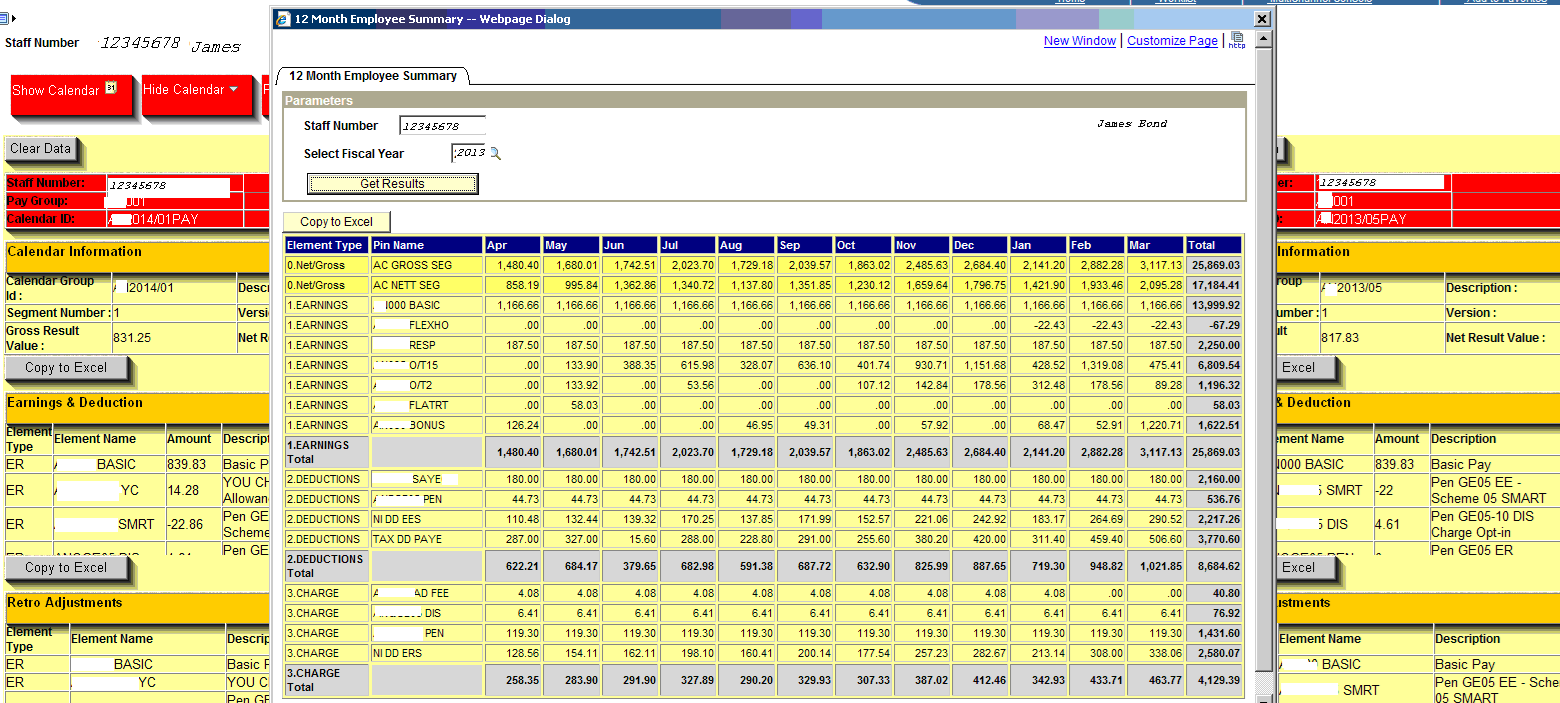The image size is (1560, 703).
Task: Click the Staff Number field in Parameters
Action: (442, 126)
